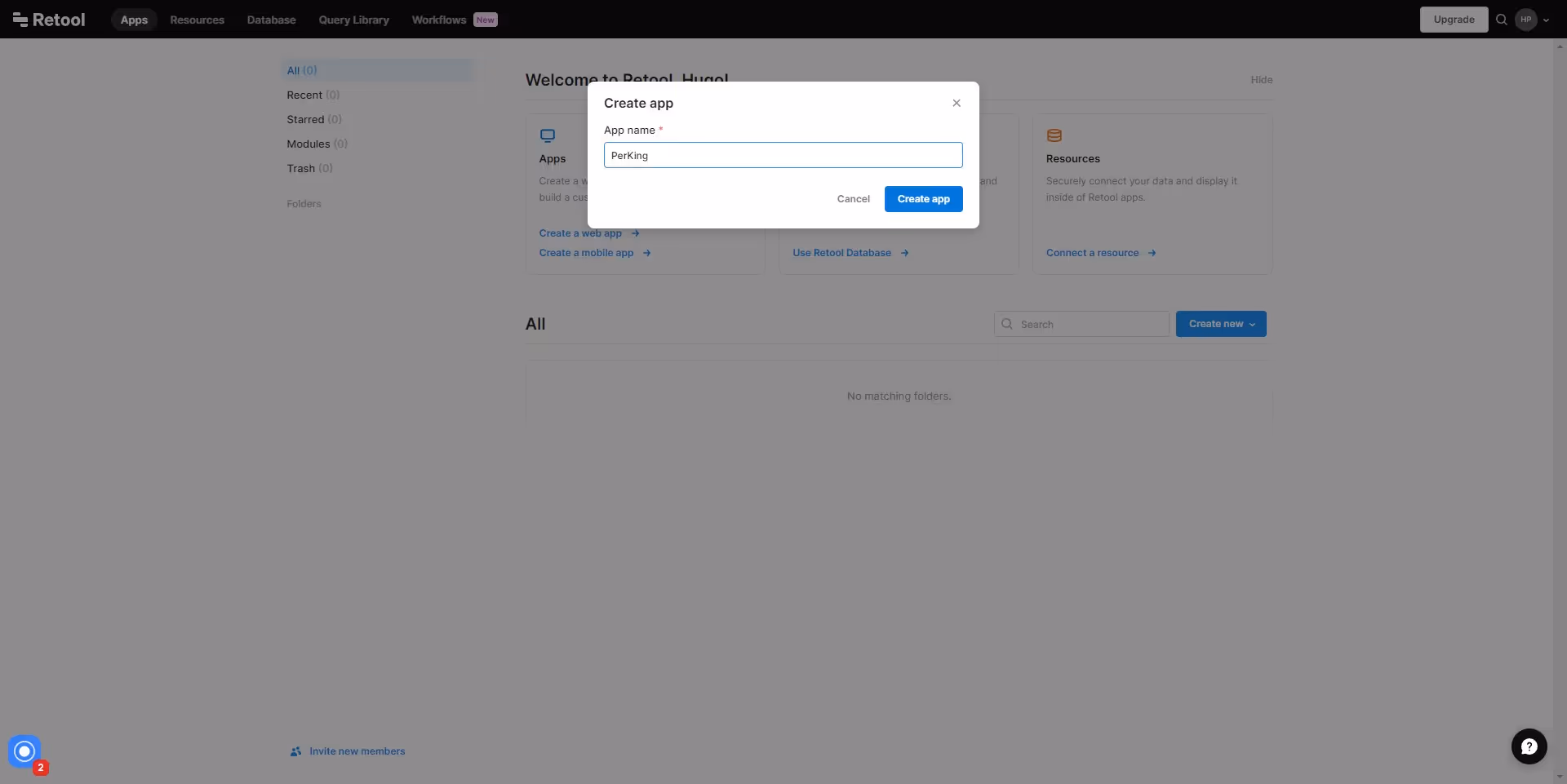Screen dimensions: 1567x784
Task: Click the Upgrade button
Action: pos(1454,20)
